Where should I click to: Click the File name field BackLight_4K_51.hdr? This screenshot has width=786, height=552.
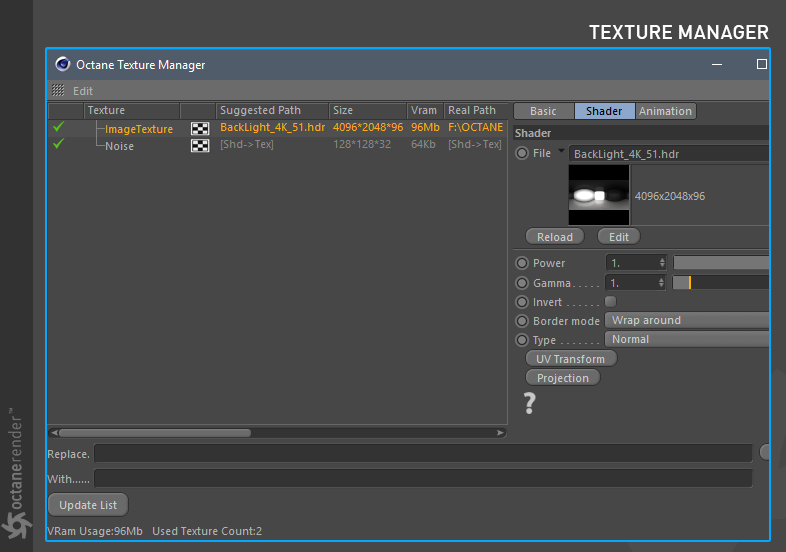pos(669,154)
